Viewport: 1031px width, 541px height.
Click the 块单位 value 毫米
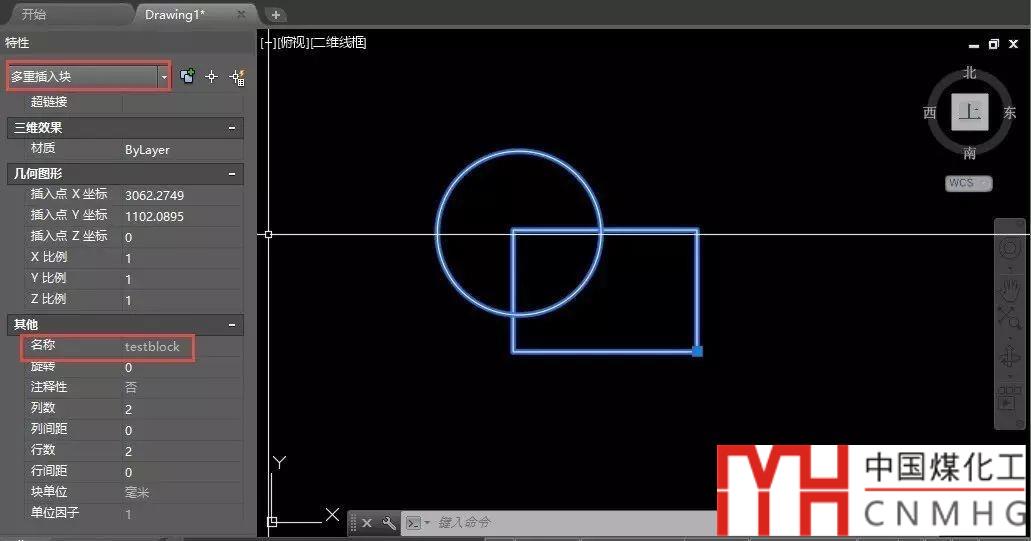pyautogui.click(x=183, y=492)
